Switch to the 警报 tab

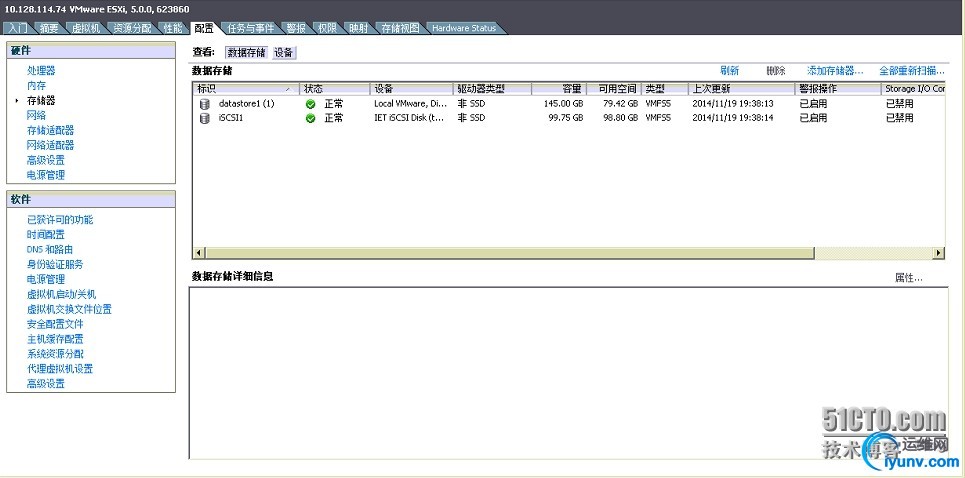(x=296, y=28)
